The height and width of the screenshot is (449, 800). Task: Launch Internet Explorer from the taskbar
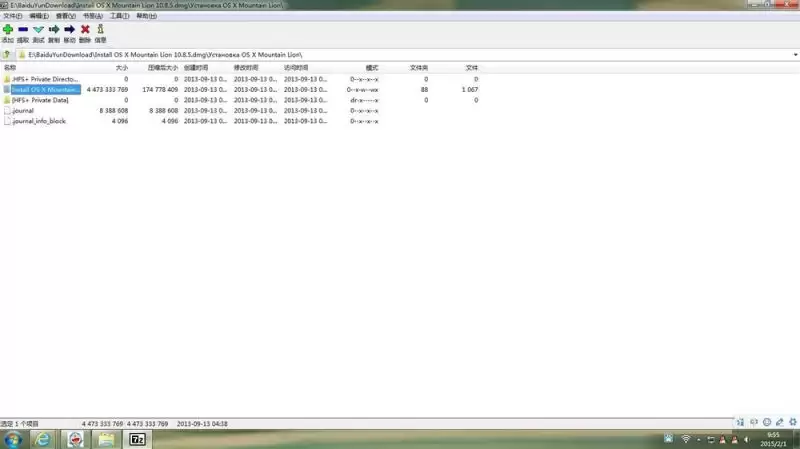coord(43,439)
